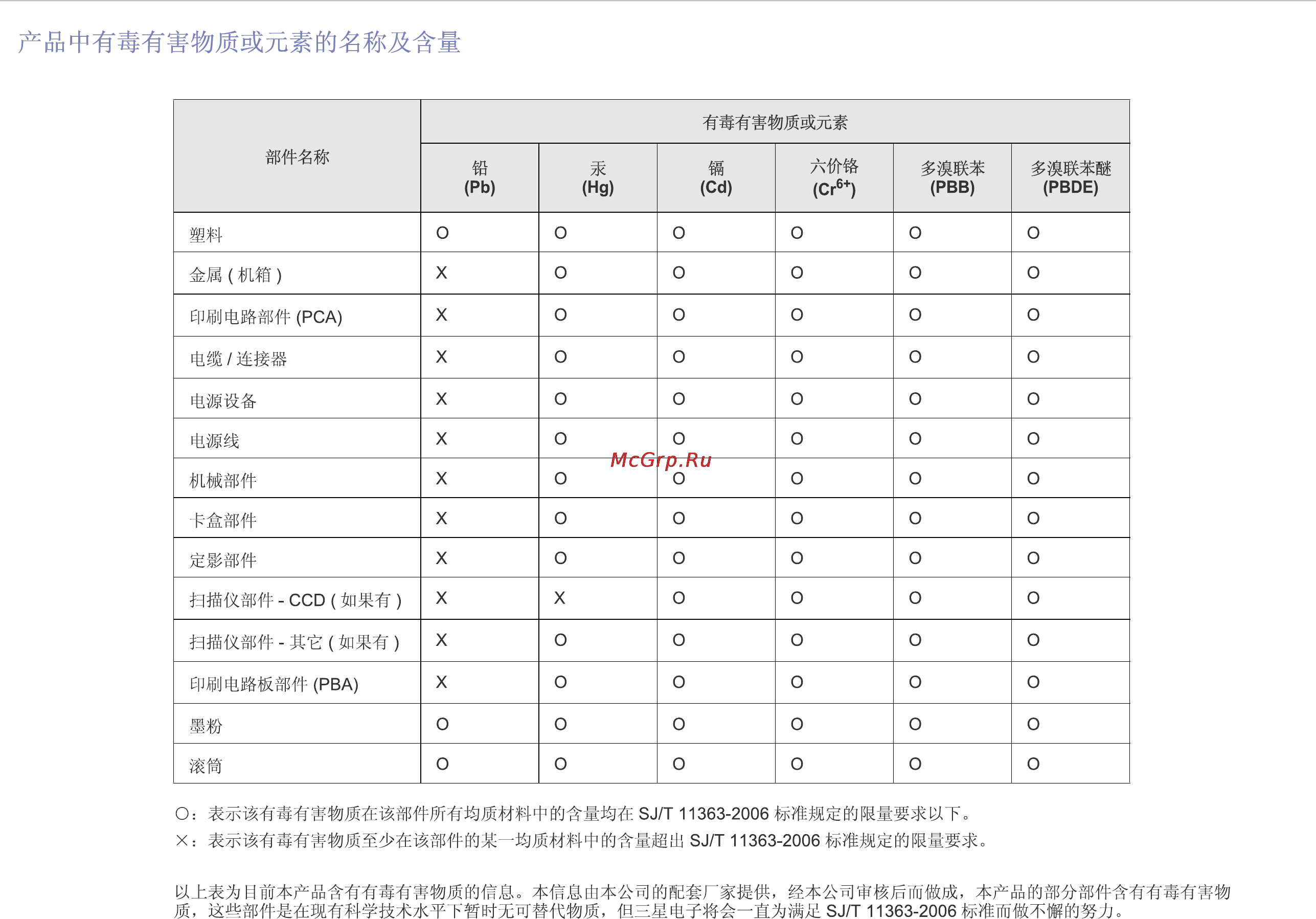
Task: Click the row label 机械部件
Action: click(x=222, y=480)
